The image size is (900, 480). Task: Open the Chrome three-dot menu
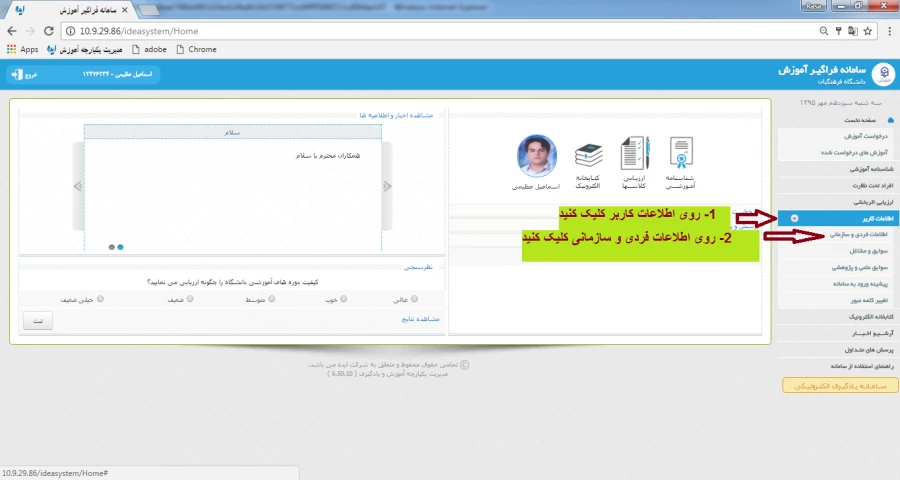(890, 31)
